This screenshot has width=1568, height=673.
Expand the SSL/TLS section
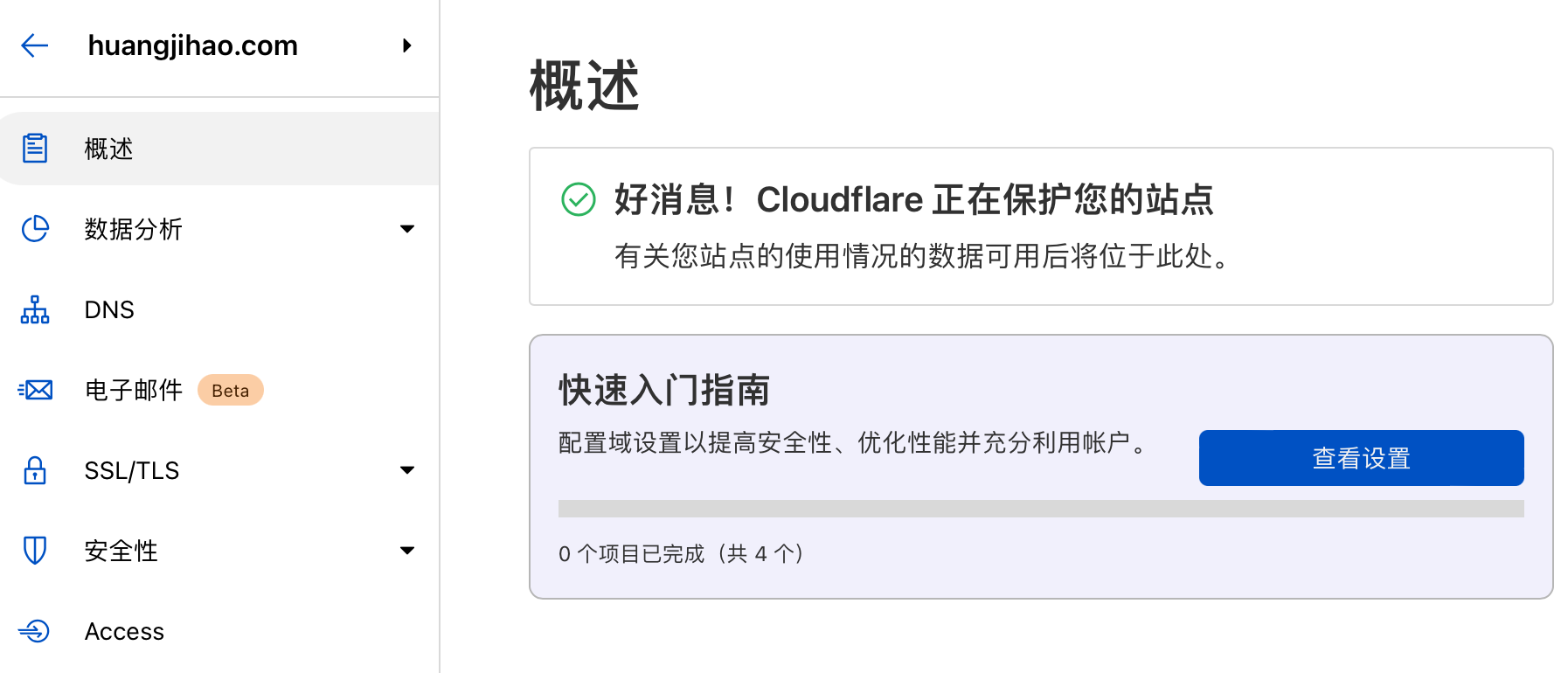[407, 470]
